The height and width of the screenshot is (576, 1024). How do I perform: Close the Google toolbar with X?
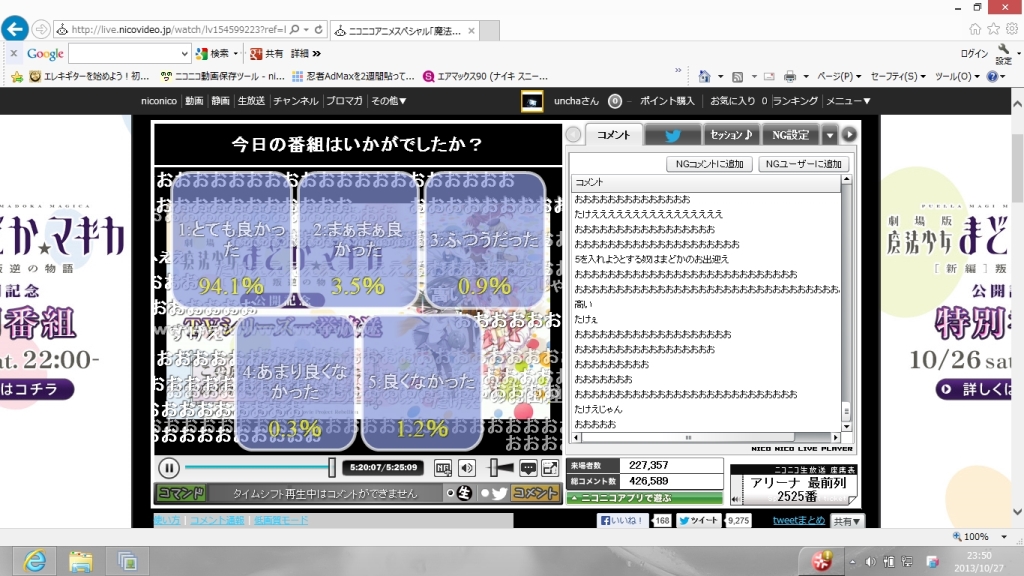click(14, 54)
